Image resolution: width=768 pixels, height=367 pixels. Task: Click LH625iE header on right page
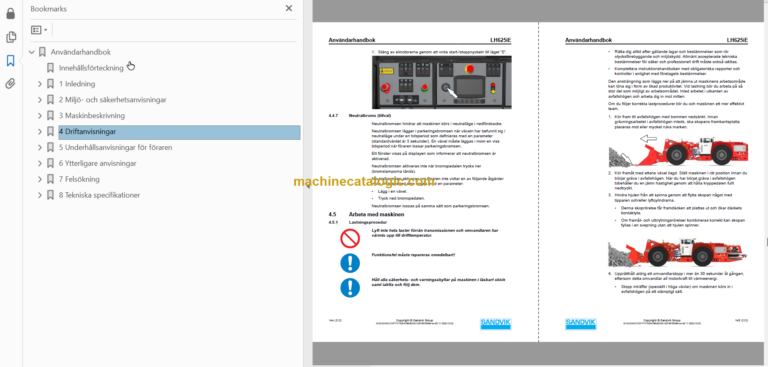[737, 40]
